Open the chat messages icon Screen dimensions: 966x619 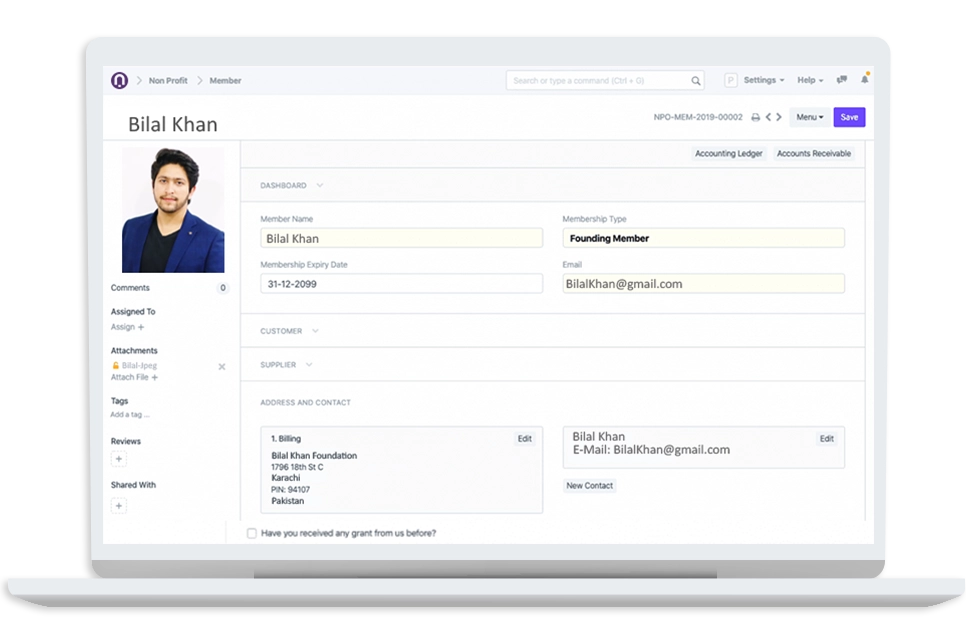(842, 79)
